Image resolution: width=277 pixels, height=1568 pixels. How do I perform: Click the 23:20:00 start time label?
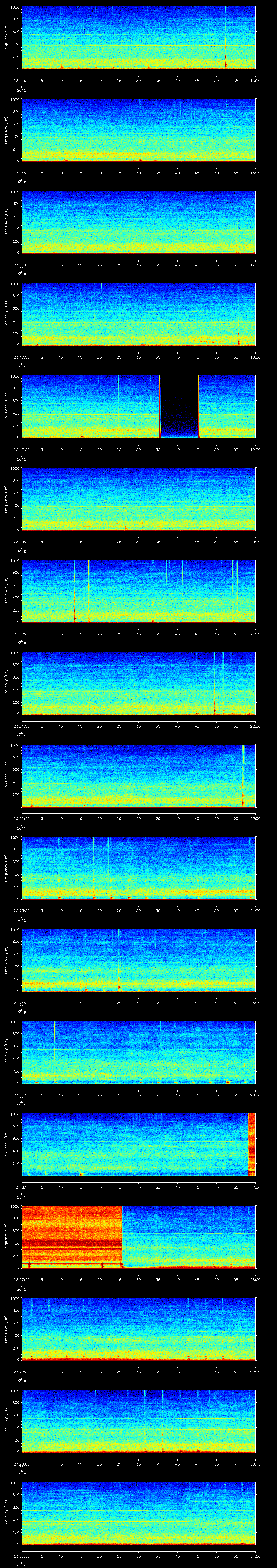(x=21, y=634)
